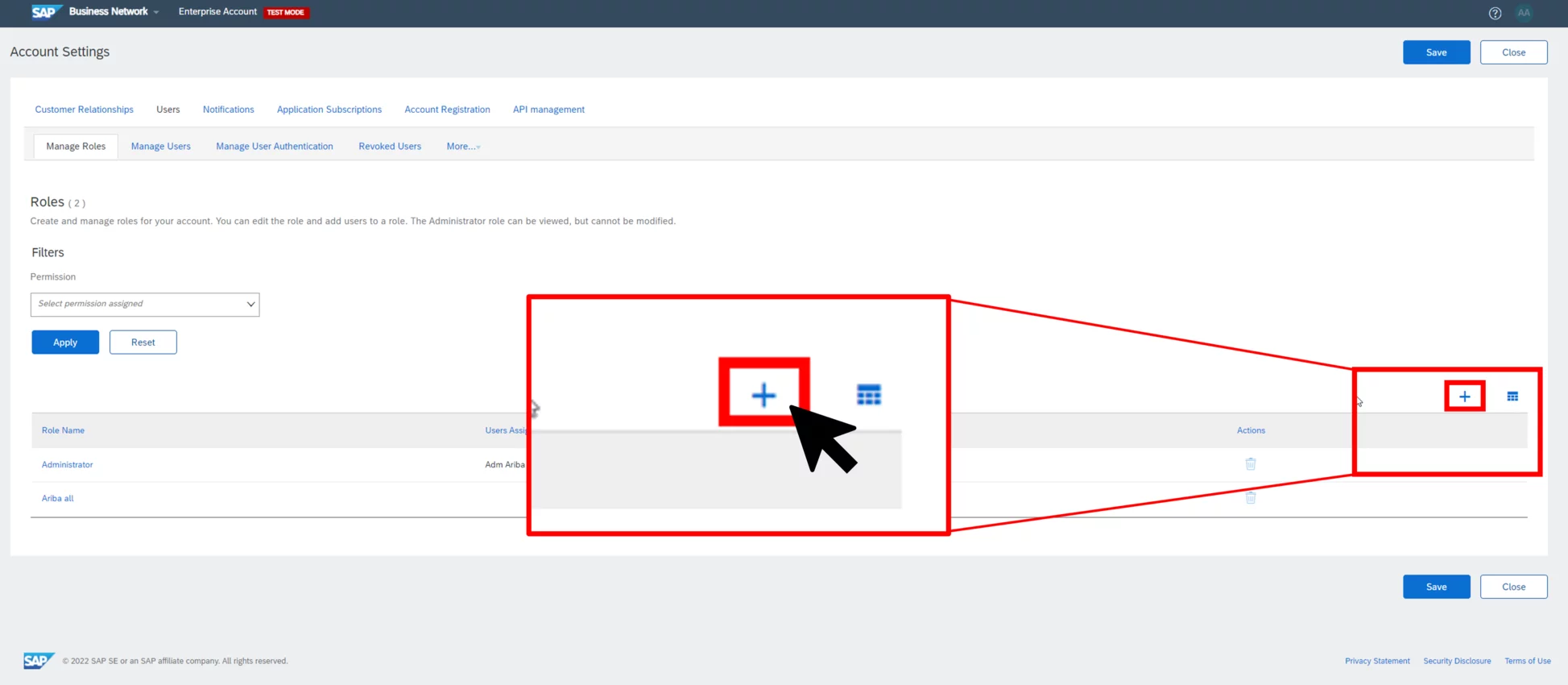Open the Manage Users sub-tab
The height and width of the screenshot is (685, 1568).
click(x=161, y=147)
